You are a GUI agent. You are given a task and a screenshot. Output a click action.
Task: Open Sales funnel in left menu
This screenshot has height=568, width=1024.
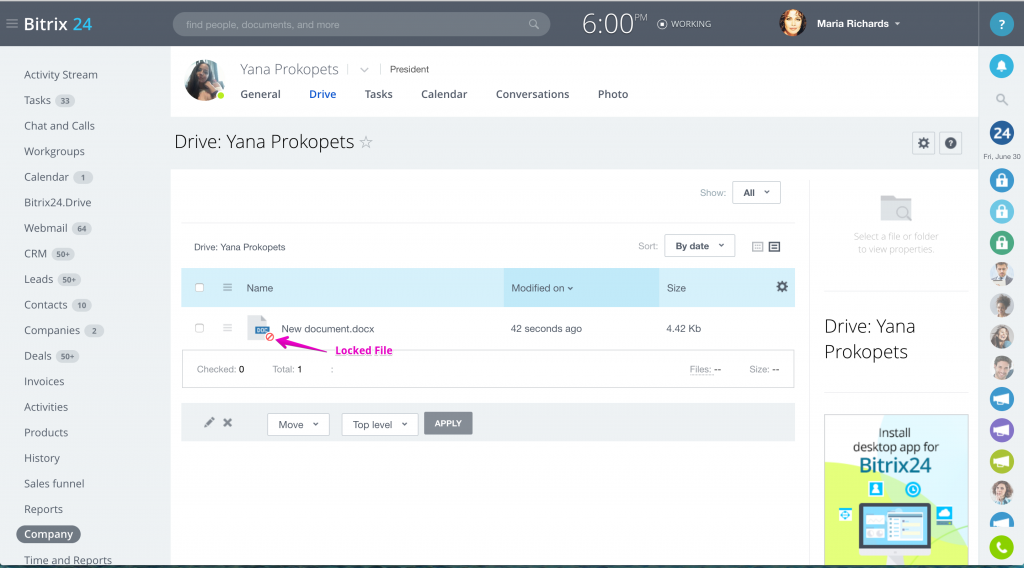click(x=54, y=483)
